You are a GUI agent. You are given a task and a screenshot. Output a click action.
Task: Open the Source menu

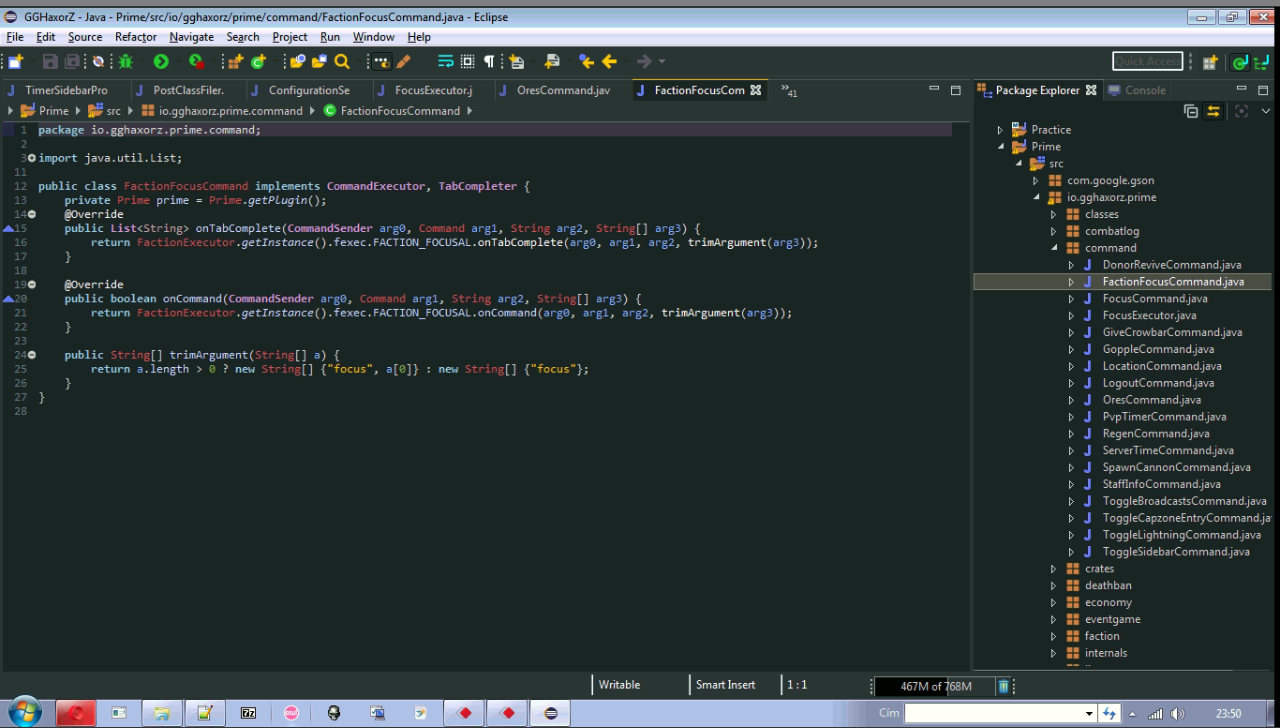click(85, 37)
